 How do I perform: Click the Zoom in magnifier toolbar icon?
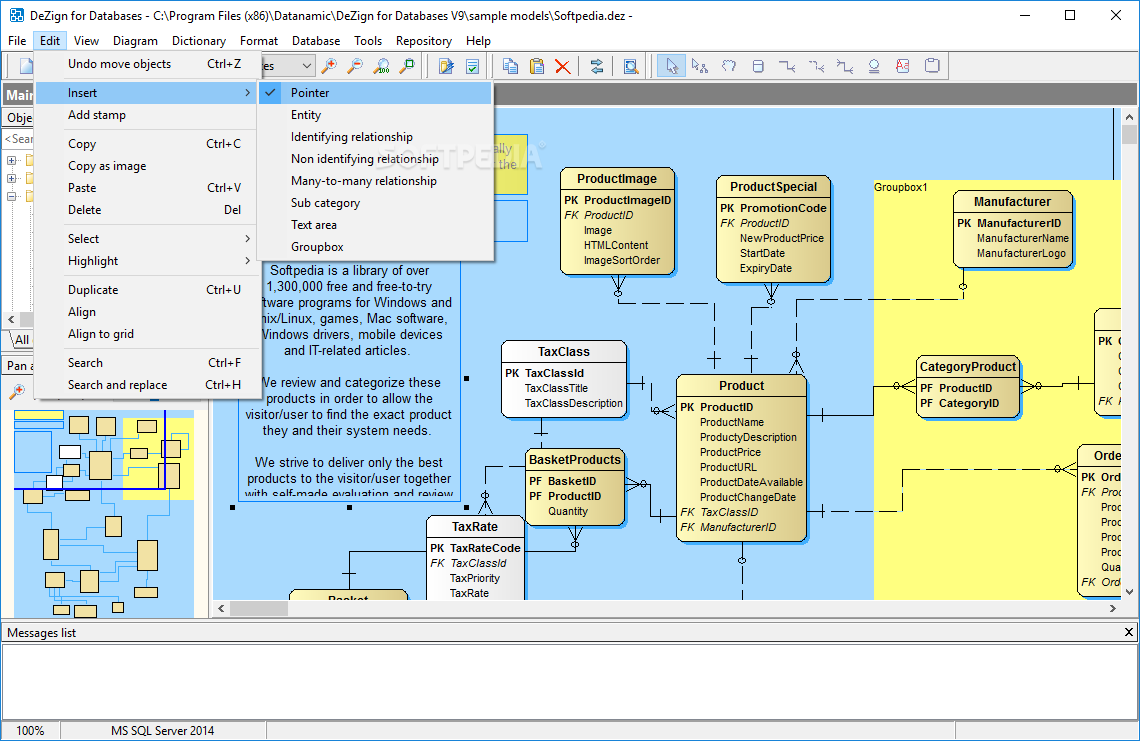[x=329, y=66]
